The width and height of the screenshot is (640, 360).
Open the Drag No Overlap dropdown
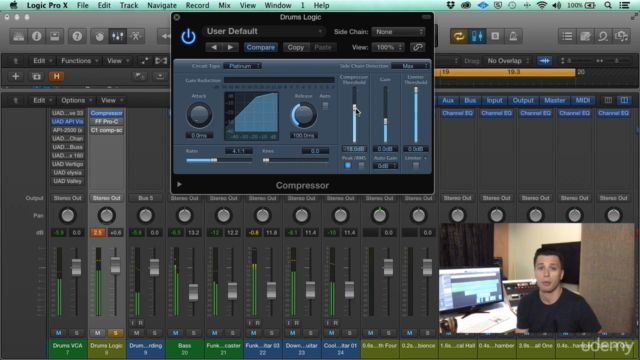(508, 61)
